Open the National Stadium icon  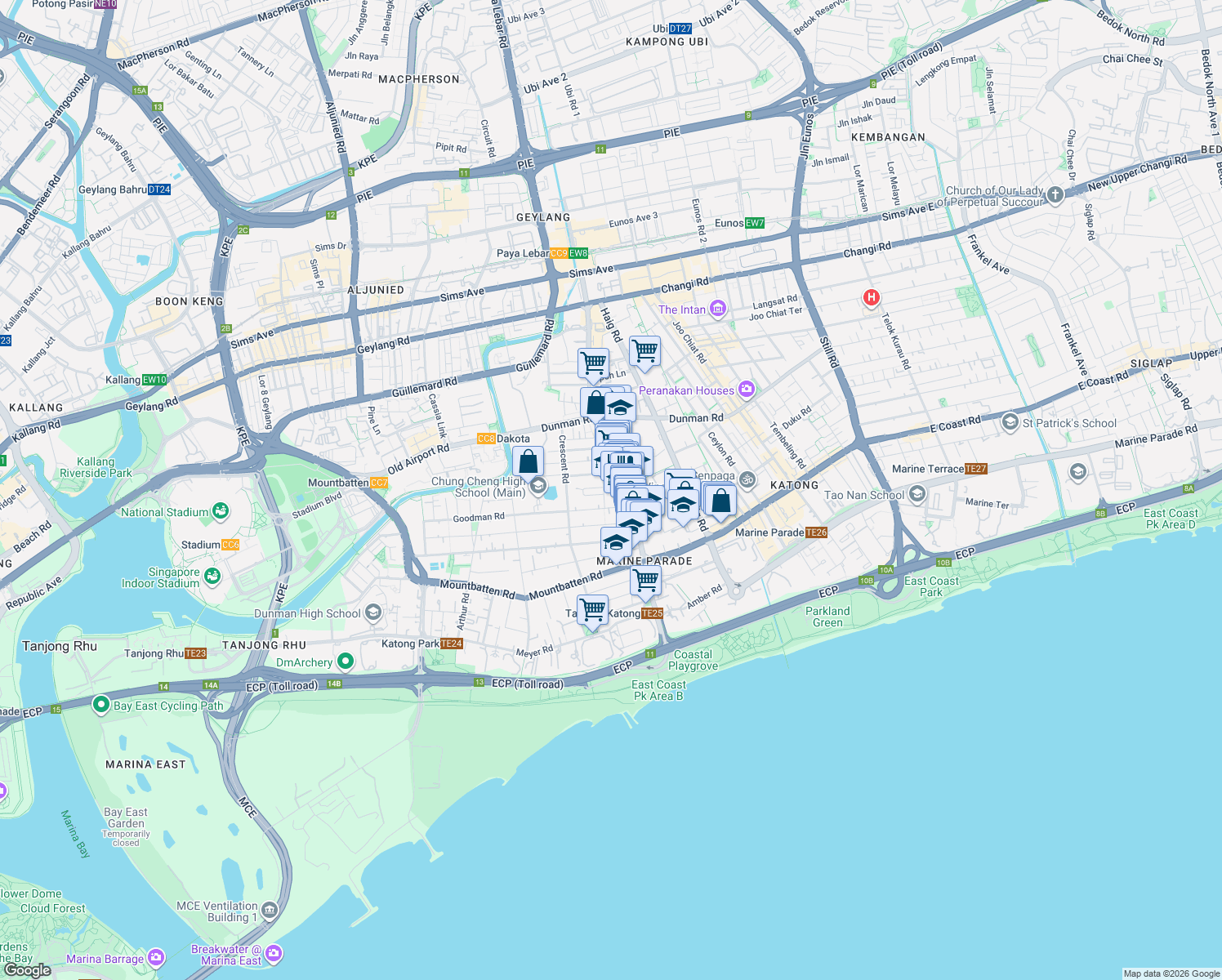click(x=220, y=512)
